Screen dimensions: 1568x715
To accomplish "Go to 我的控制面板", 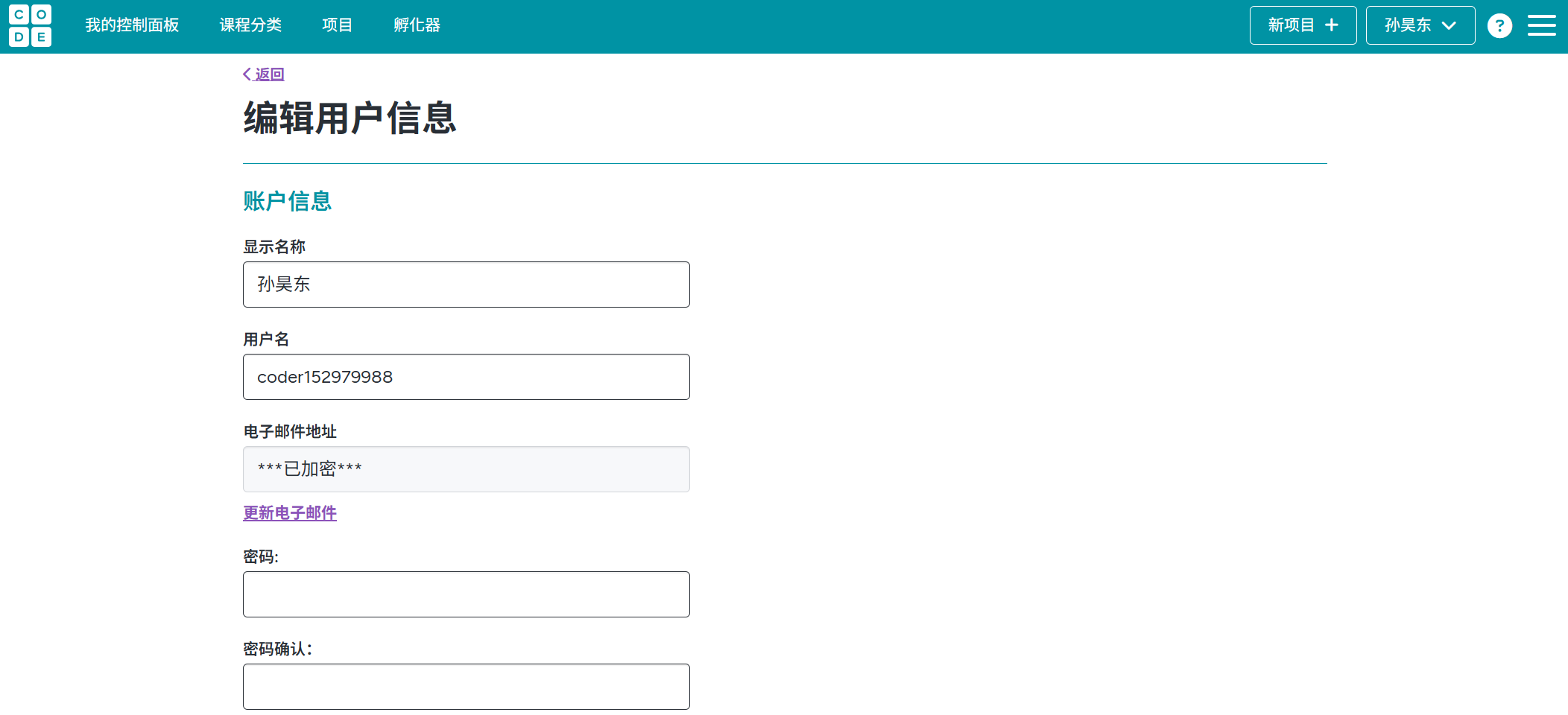I will coord(132,25).
